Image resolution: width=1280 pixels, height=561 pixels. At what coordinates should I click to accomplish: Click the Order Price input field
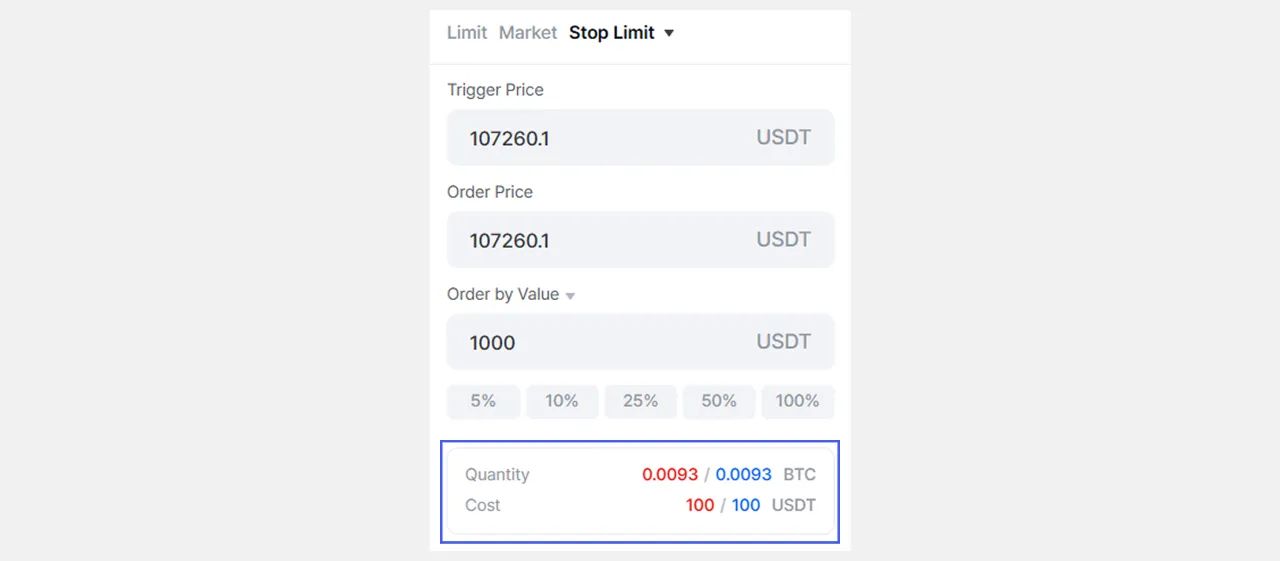point(600,240)
